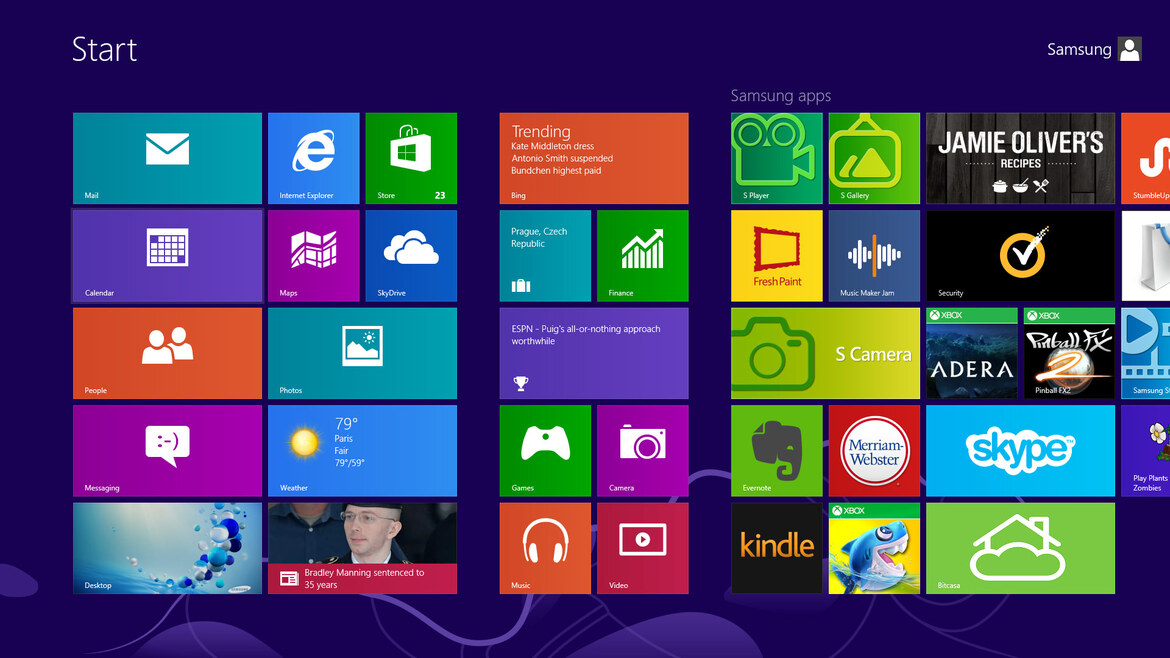This screenshot has height=658, width=1170.
Task: Open the Camera tile
Action: point(642,451)
